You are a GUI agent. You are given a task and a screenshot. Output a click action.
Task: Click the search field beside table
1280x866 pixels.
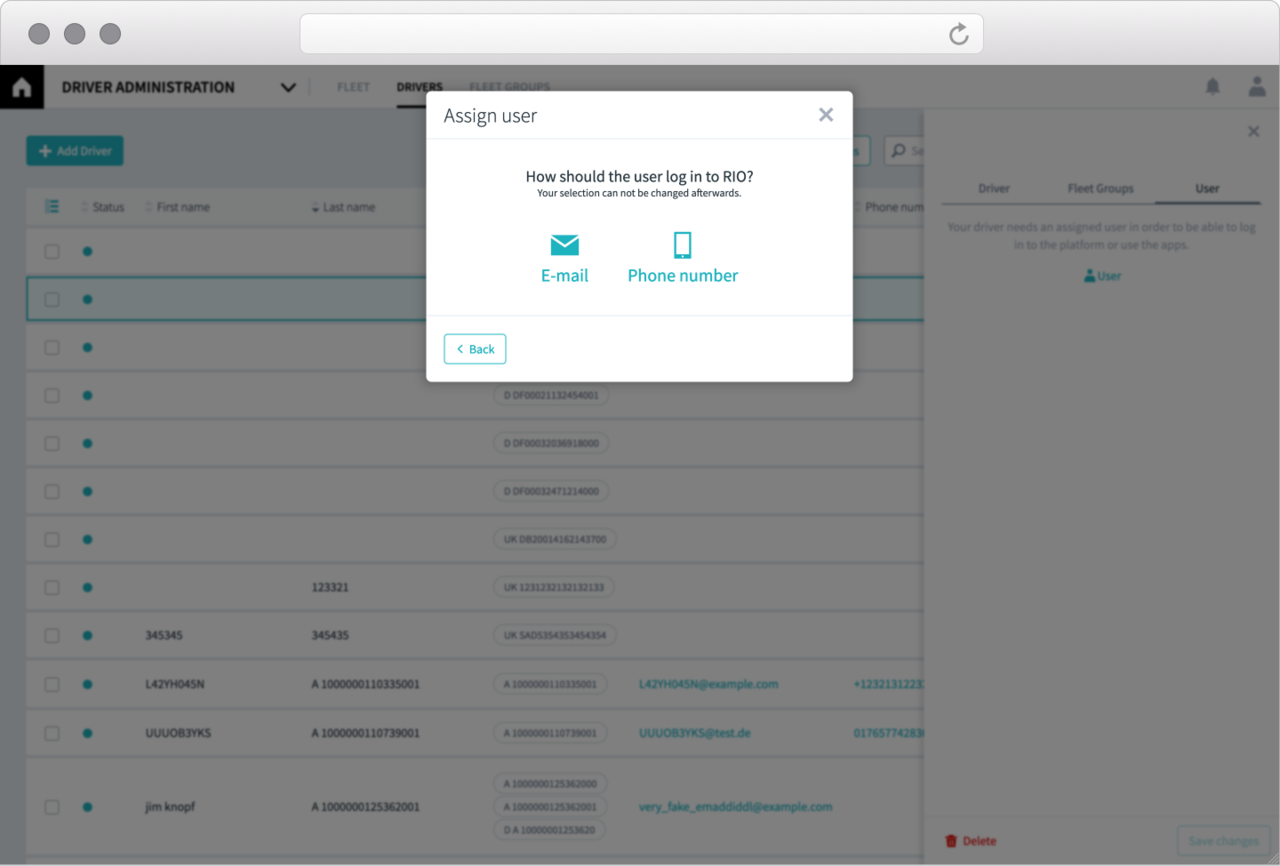[904, 151]
